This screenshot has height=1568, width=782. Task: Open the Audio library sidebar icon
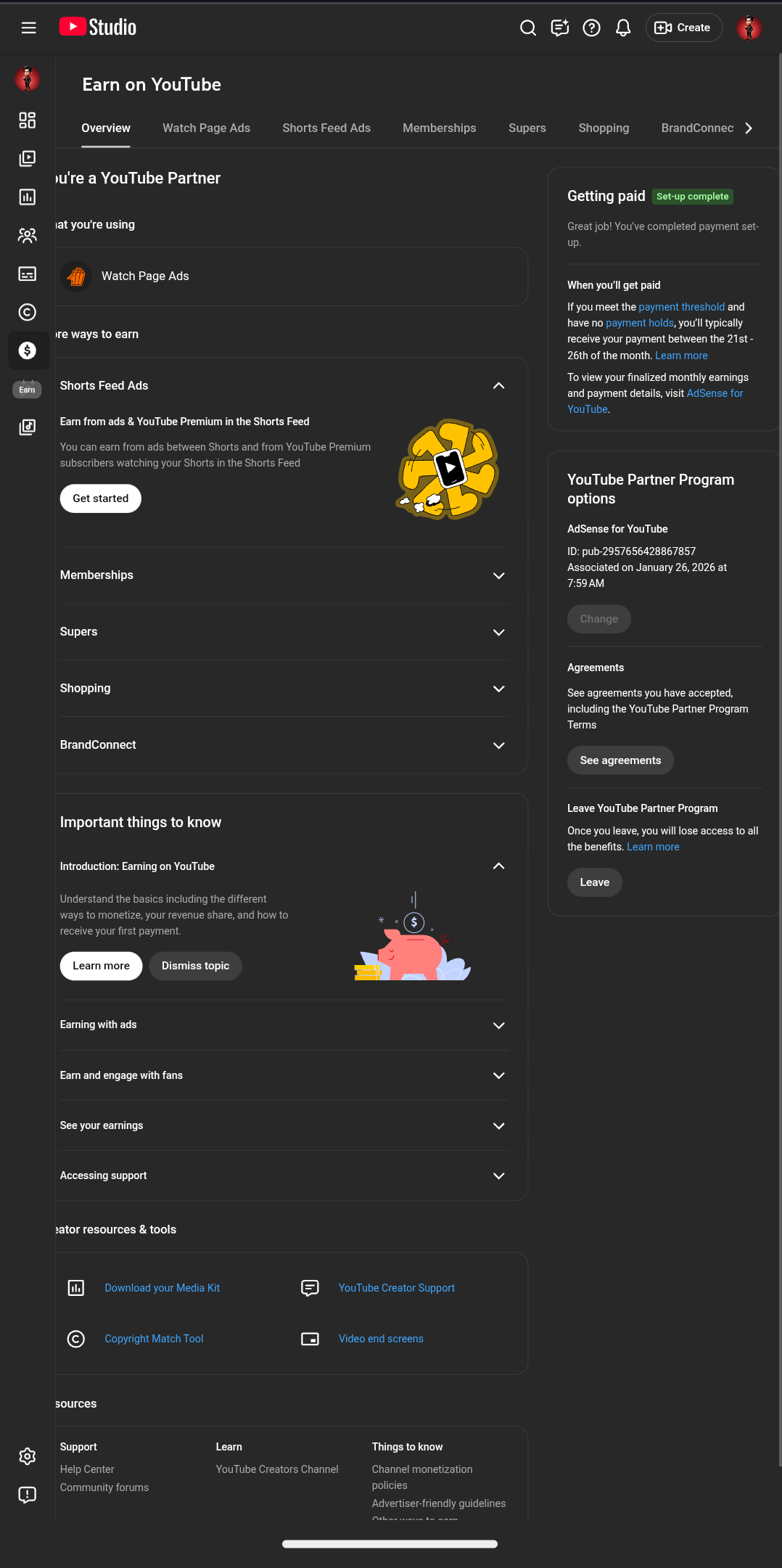click(28, 427)
